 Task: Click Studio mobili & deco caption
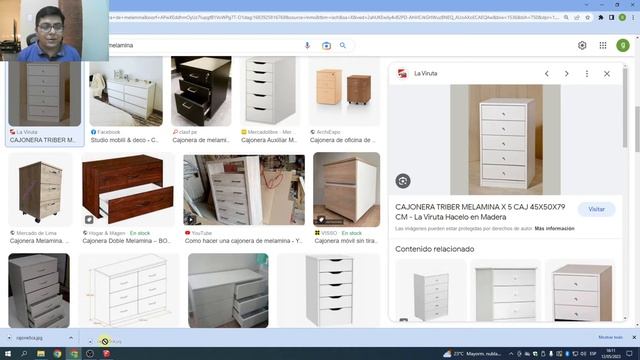click(x=124, y=140)
